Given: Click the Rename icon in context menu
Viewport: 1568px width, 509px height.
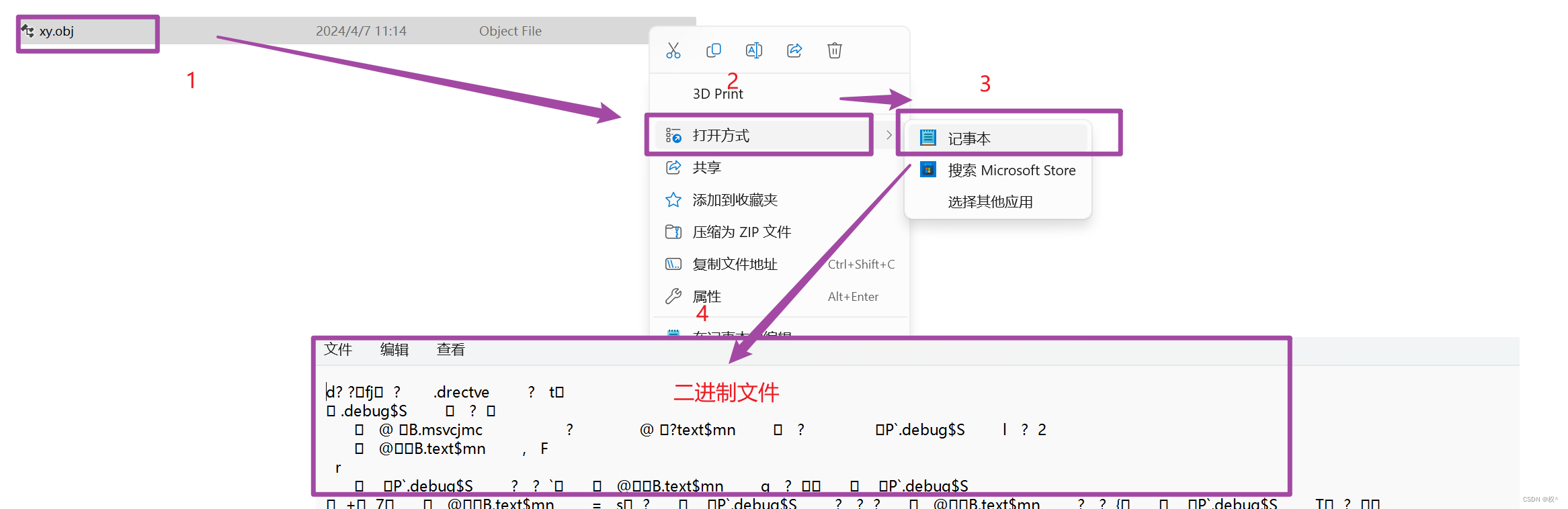Looking at the screenshot, I should [x=754, y=50].
